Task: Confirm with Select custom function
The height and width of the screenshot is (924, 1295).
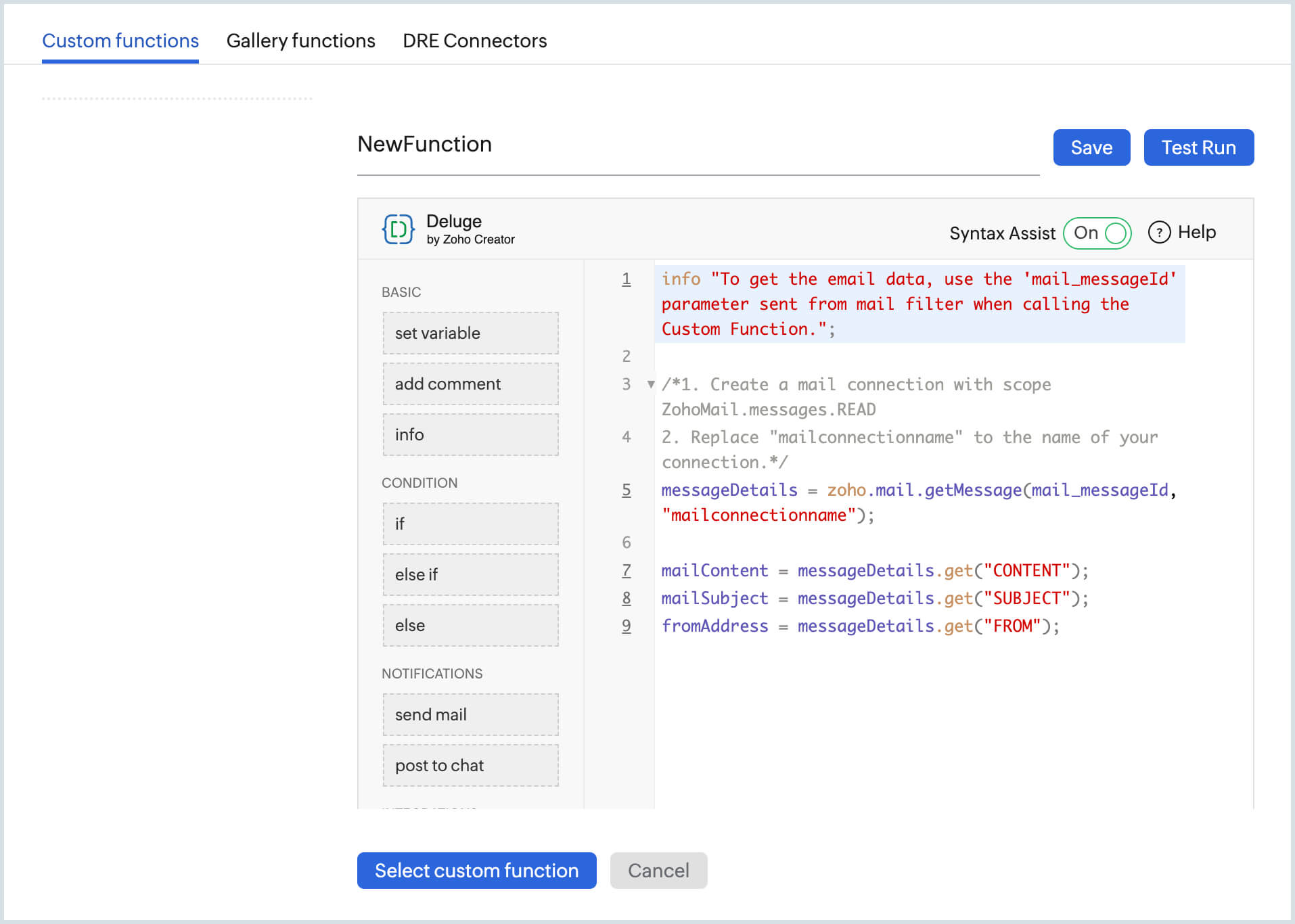Action: [x=476, y=871]
